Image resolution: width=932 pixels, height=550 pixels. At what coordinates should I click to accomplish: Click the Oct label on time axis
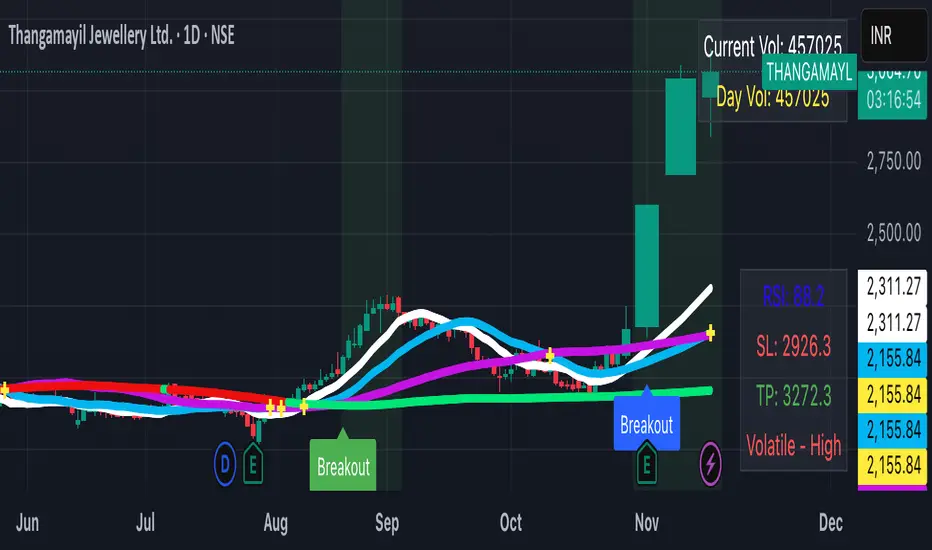[511, 523]
